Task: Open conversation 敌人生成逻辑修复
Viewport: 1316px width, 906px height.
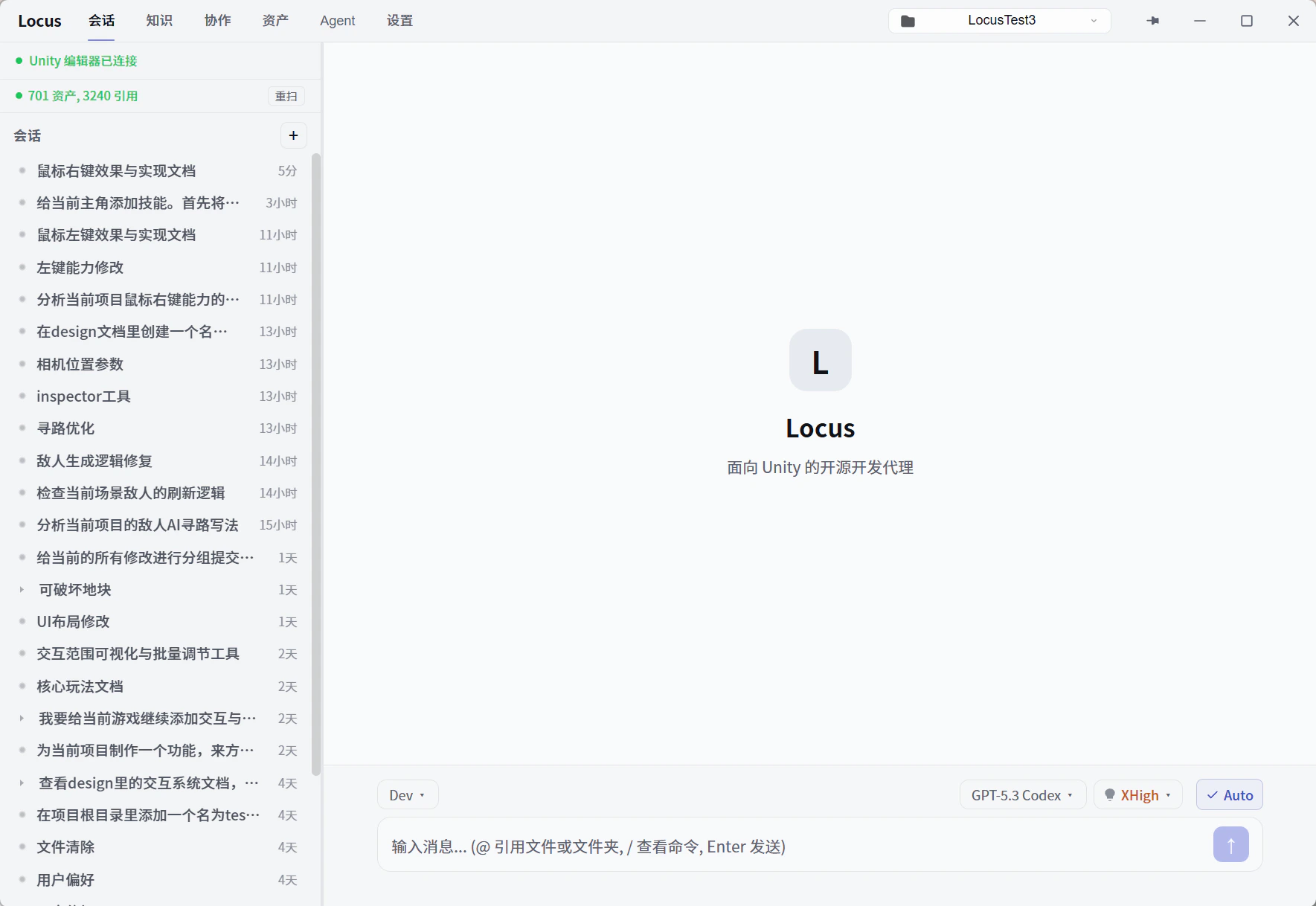Action: click(x=158, y=461)
